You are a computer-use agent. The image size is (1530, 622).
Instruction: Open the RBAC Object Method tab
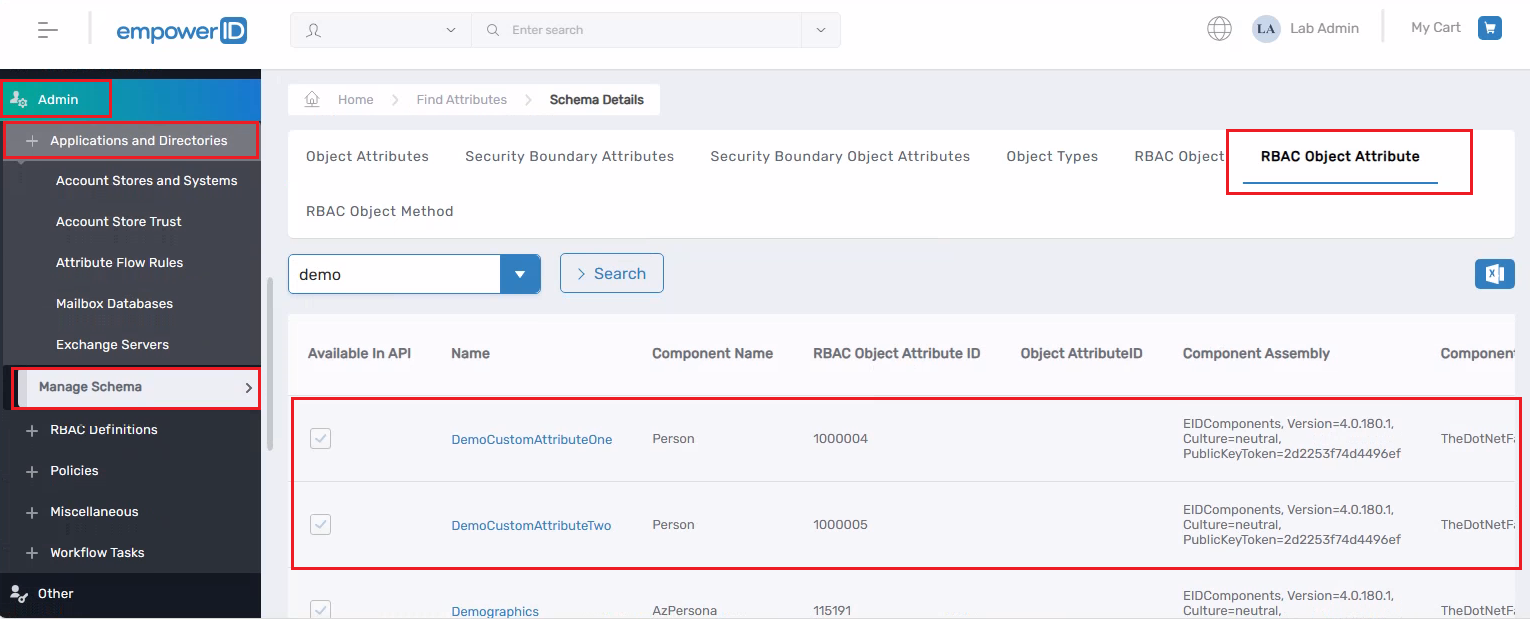(x=380, y=211)
